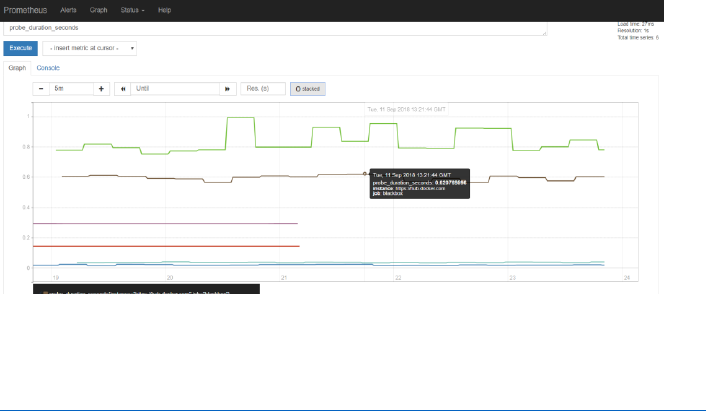
Task: Click the Until end time field
Action: tap(175, 89)
